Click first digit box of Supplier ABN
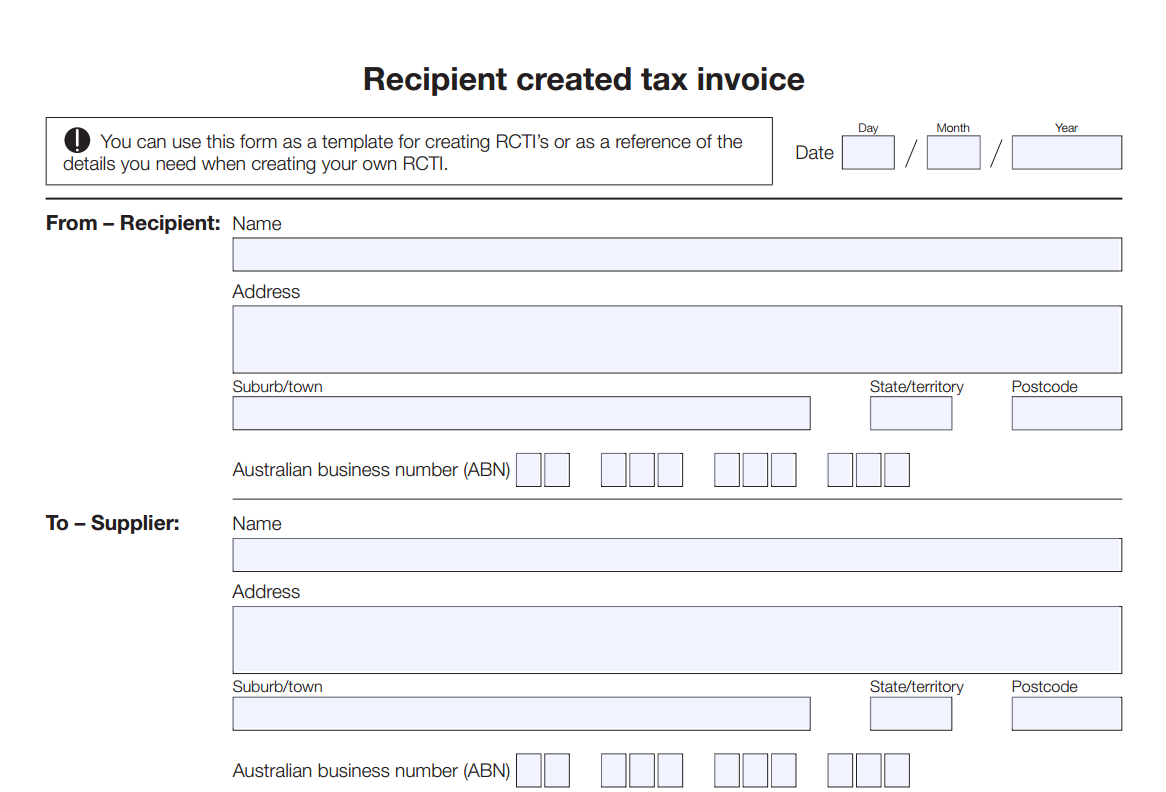The height and width of the screenshot is (792, 1166). [529, 770]
